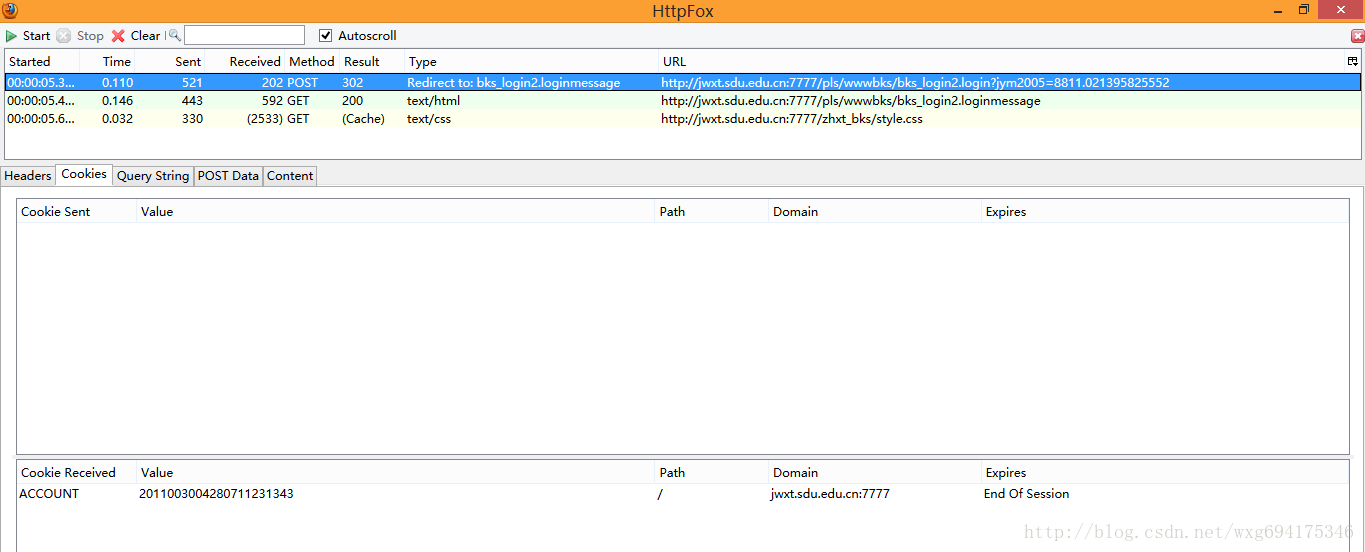Select the ACCOUNT cookie name
1365x552 pixels.
point(49,493)
